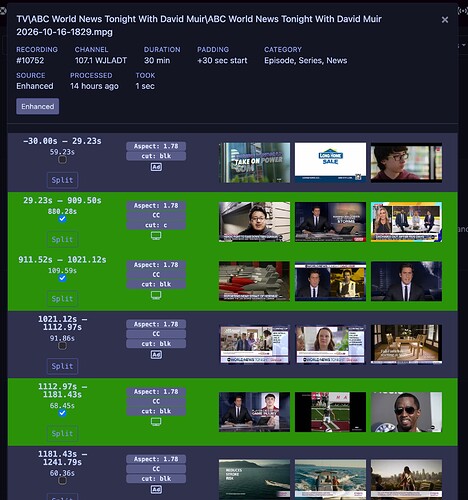
Task: Click 'cut: c' tag in 880.28s row
Action: tap(156, 225)
